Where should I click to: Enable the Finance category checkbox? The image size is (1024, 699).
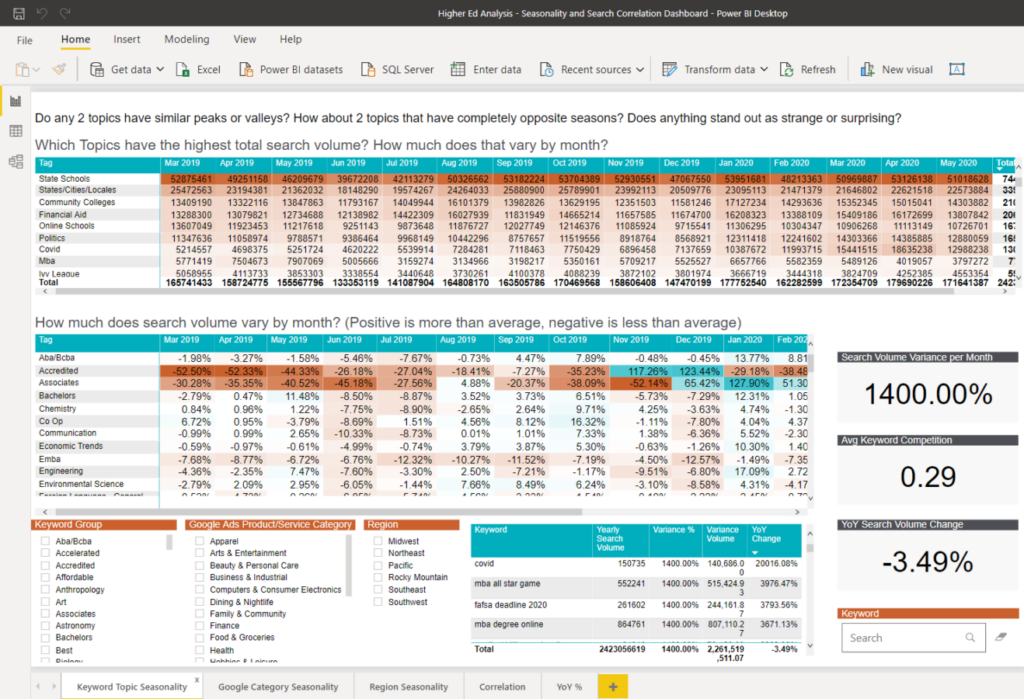(x=200, y=626)
